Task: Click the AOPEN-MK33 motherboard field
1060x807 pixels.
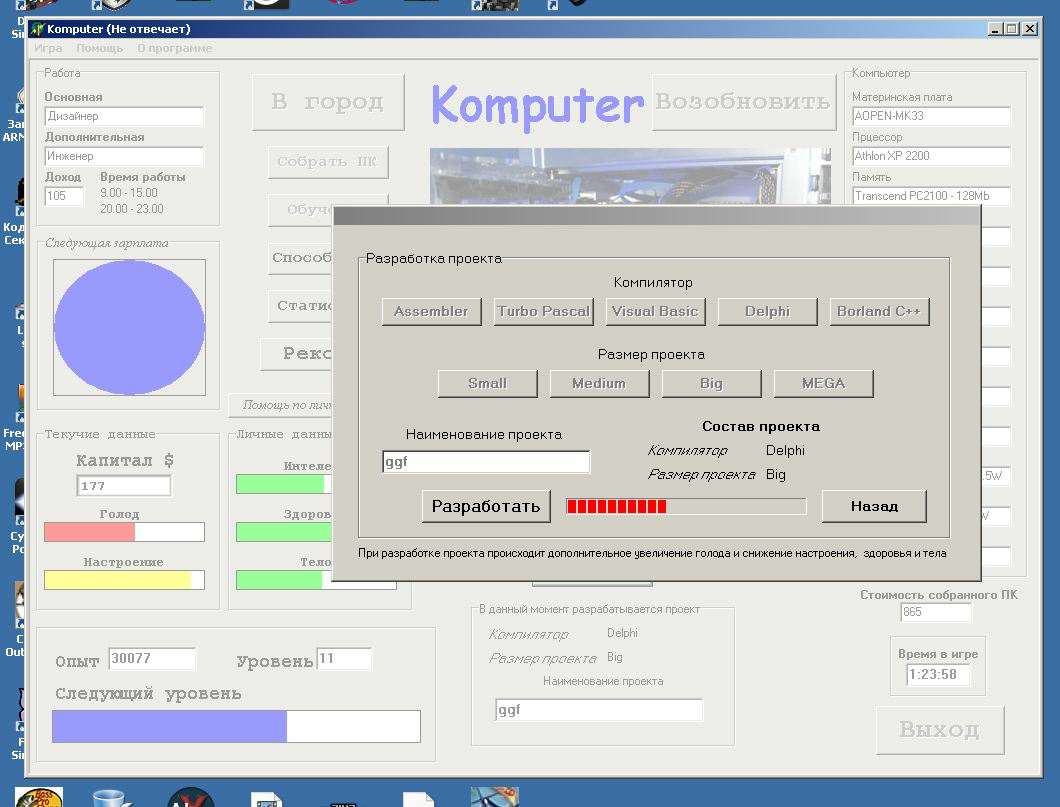Action: 931,116
